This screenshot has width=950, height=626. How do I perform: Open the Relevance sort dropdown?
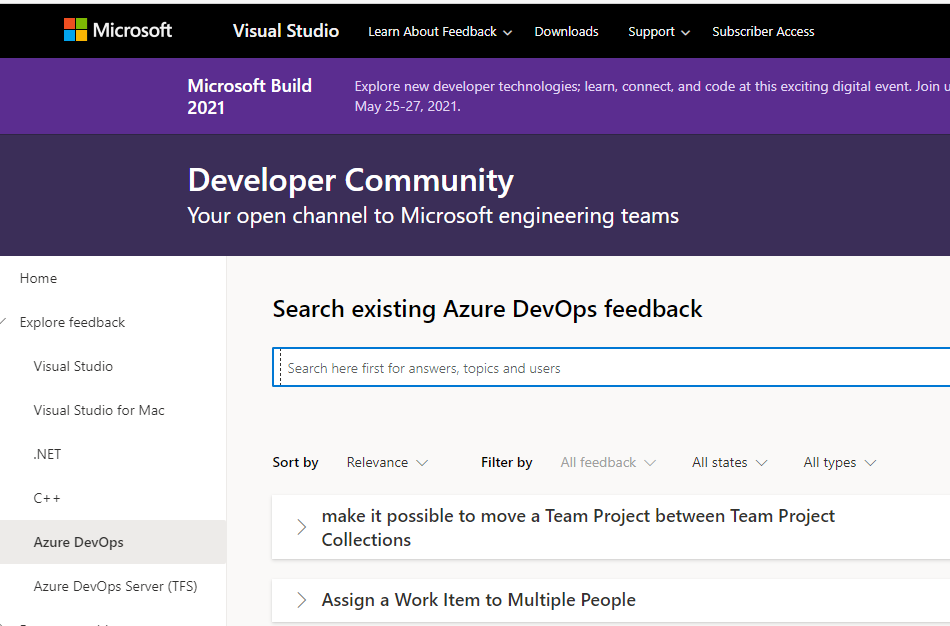[x=387, y=462]
